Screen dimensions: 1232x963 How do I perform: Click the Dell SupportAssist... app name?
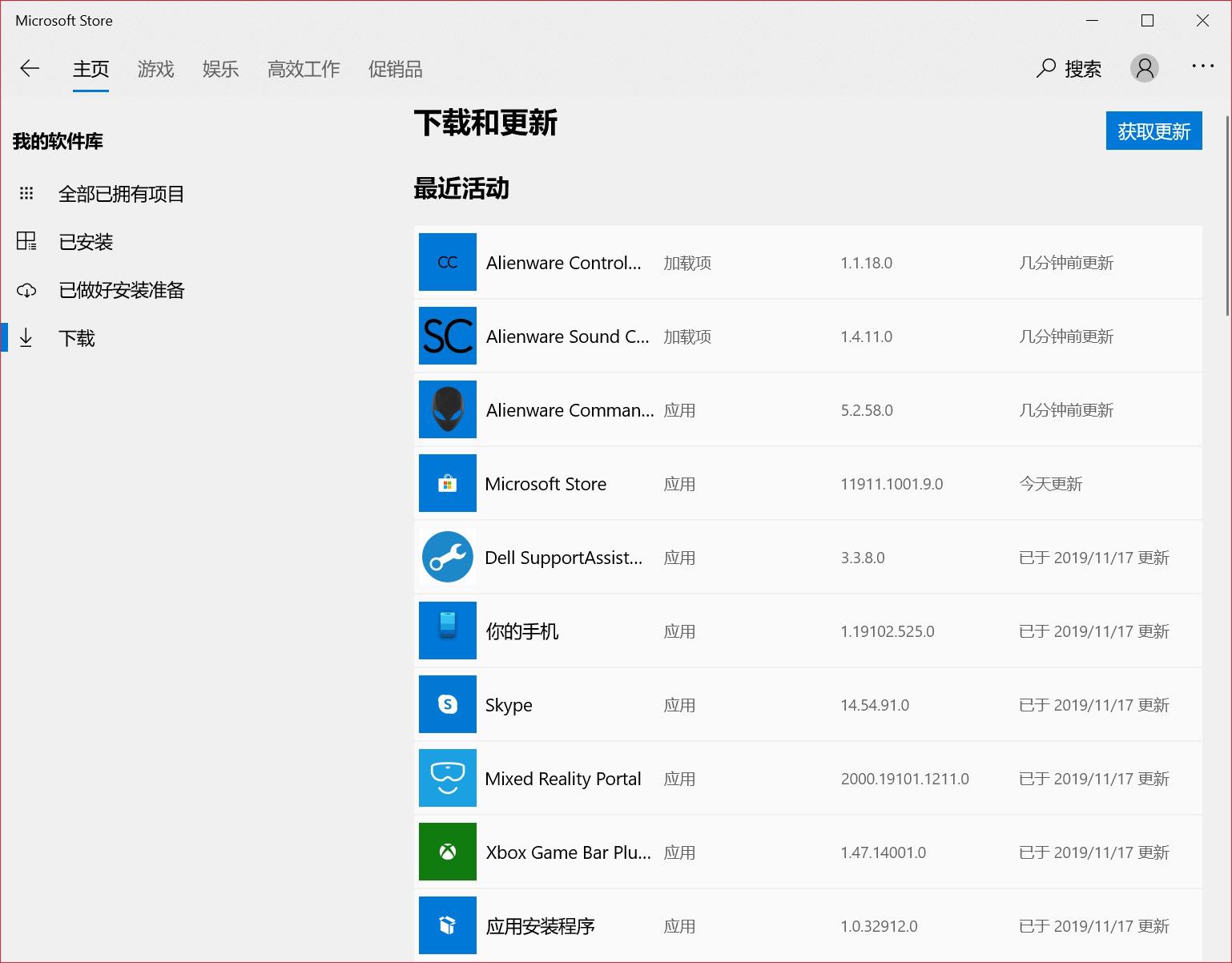[x=564, y=558]
